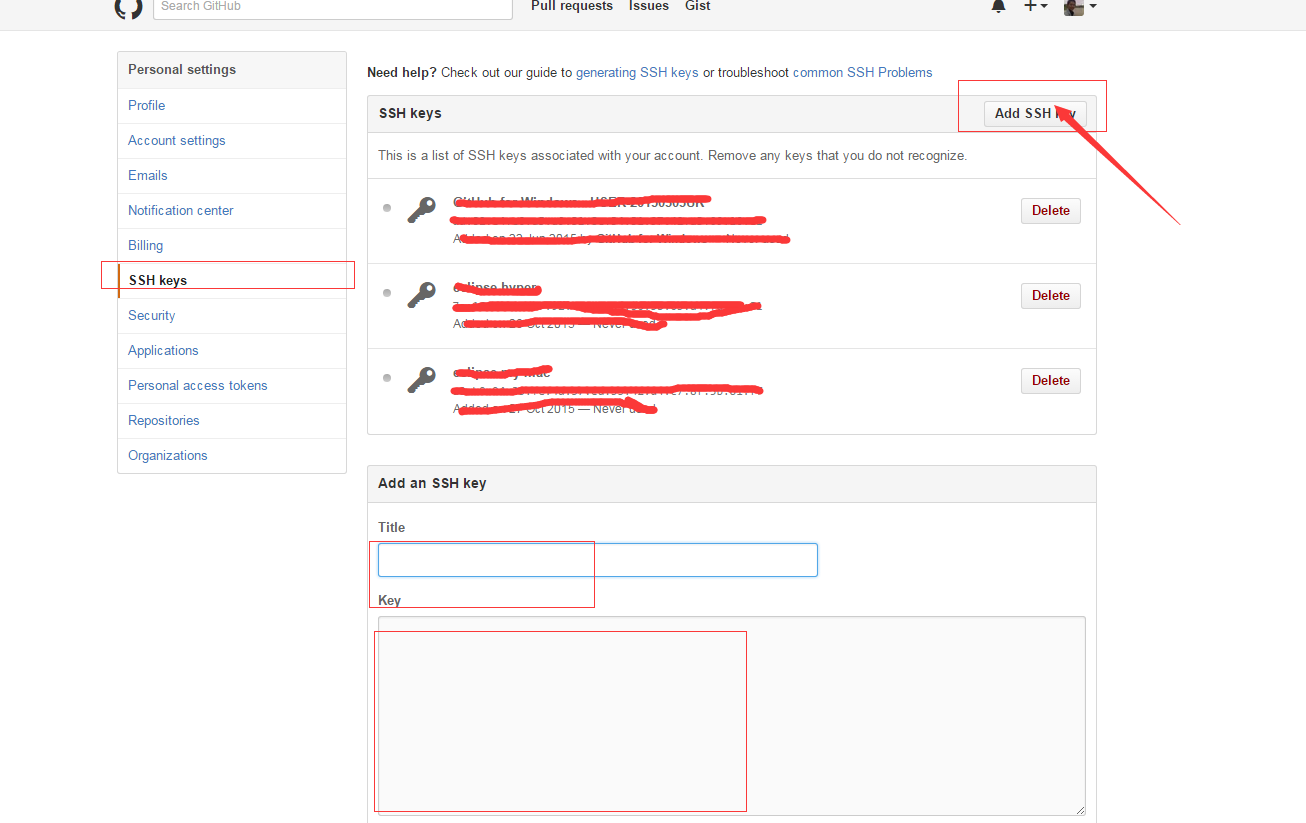Screen dimensions: 1306x823
Task: Click the 'Personal settings' sidebar heading
Action: pyautogui.click(x=182, y=69)
